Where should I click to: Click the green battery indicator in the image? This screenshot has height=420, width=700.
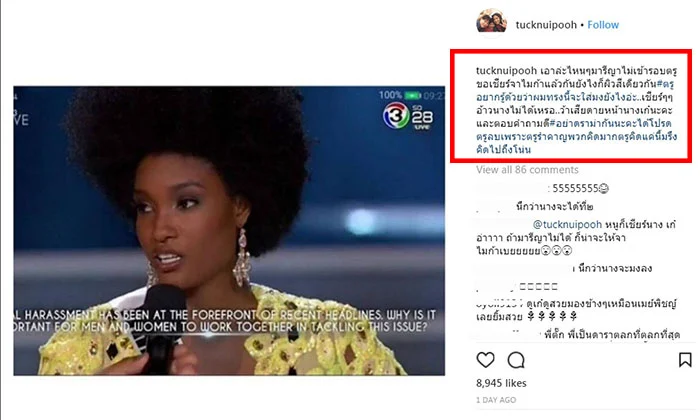pyautogui.click(x=412, y=96)
